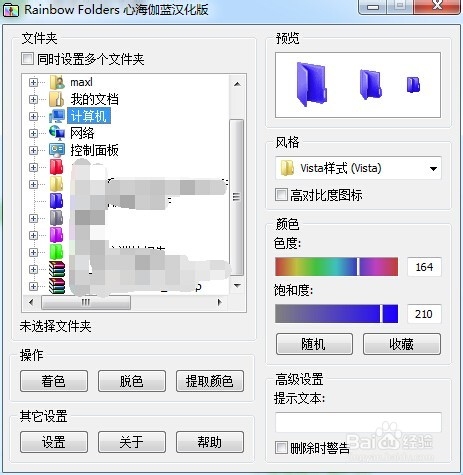
Task: Click 收藏 favorites button
Action: 402,344
